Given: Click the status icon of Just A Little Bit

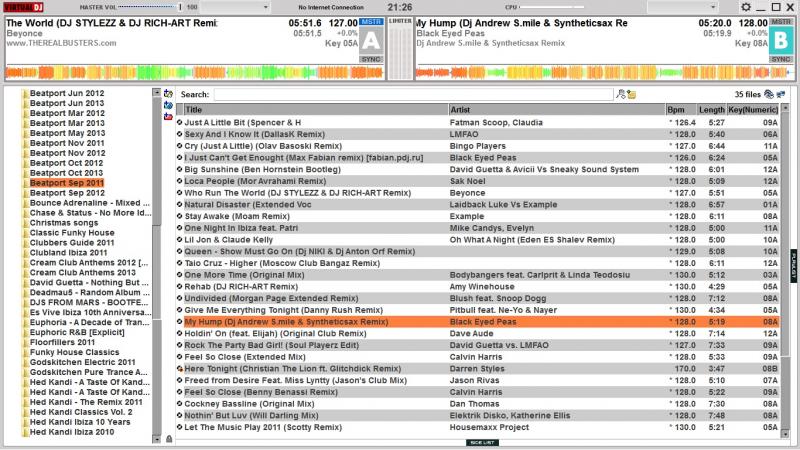Looking at the screenshot, I should pyautogui.click(x=180, y=122).
